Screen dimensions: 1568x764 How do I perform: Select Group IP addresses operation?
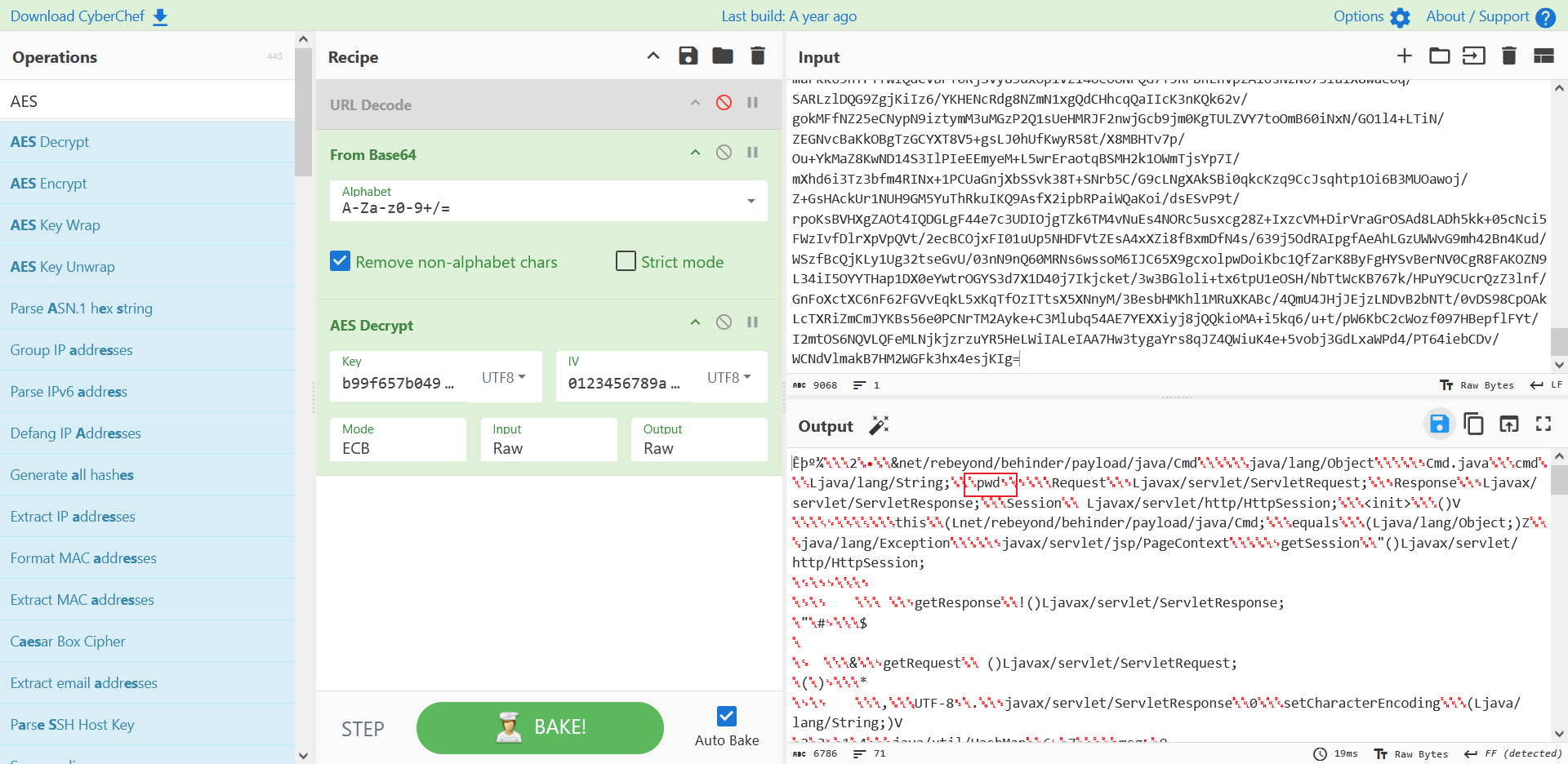tap(147, 350)
